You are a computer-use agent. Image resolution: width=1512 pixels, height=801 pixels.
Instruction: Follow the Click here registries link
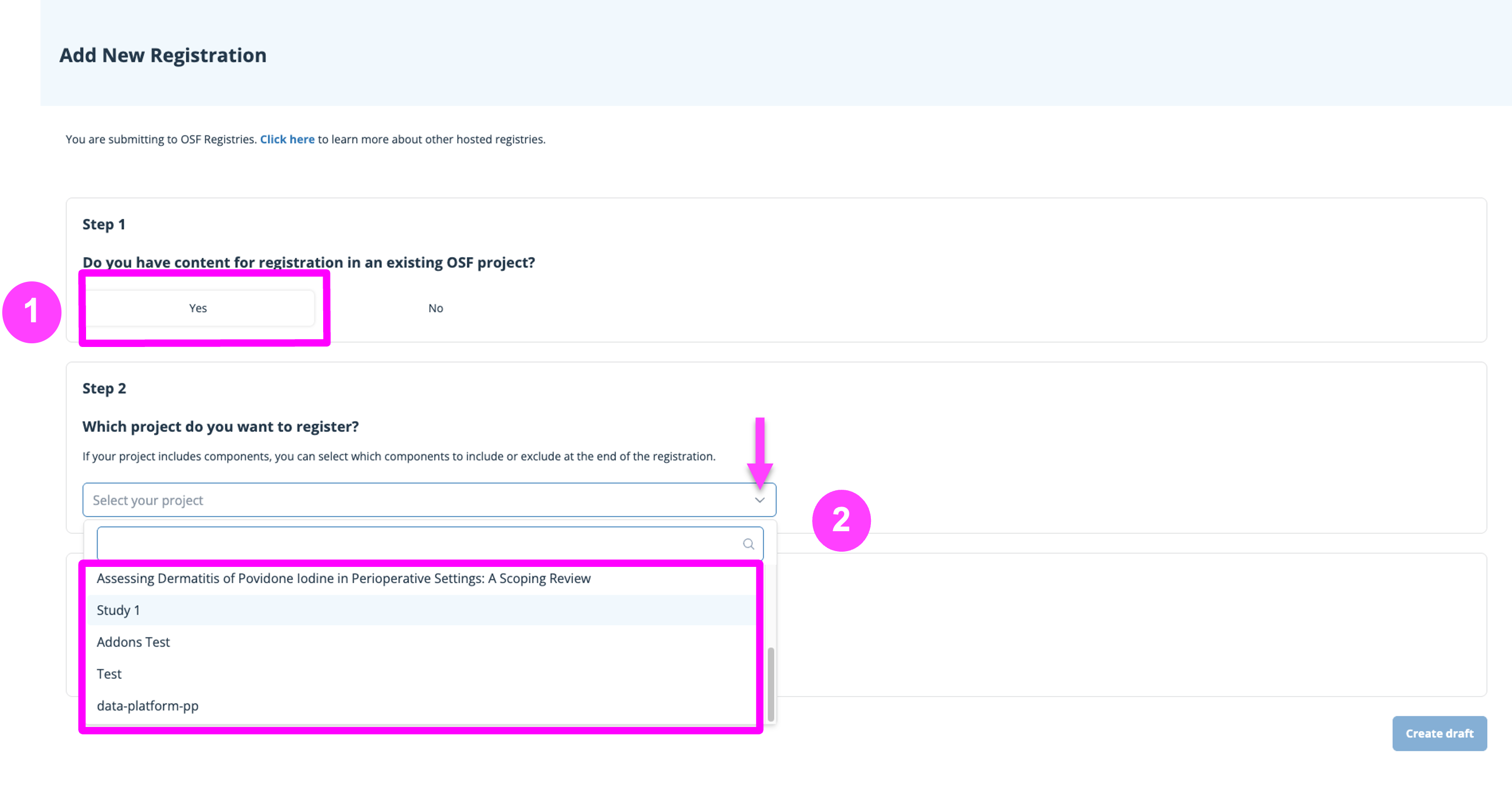pos(287,139)
